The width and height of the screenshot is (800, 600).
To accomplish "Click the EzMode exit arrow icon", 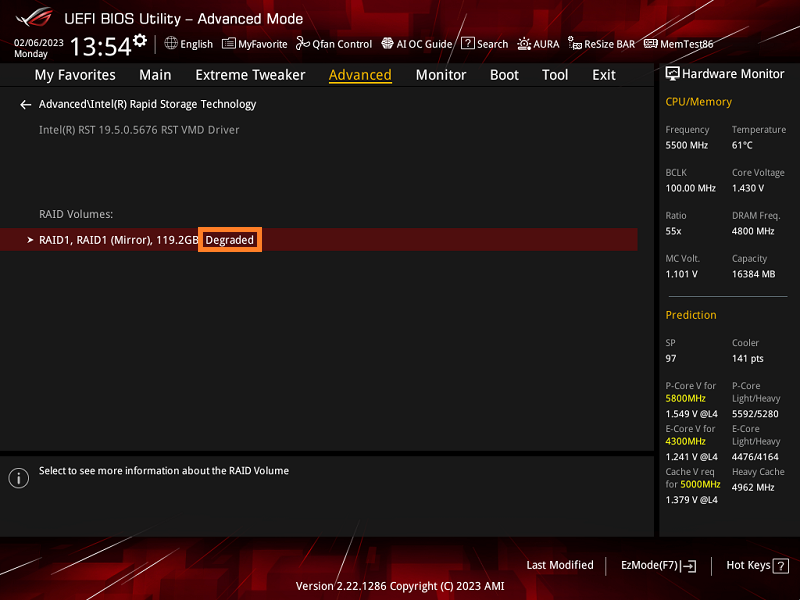I will [x=689, y=566].
